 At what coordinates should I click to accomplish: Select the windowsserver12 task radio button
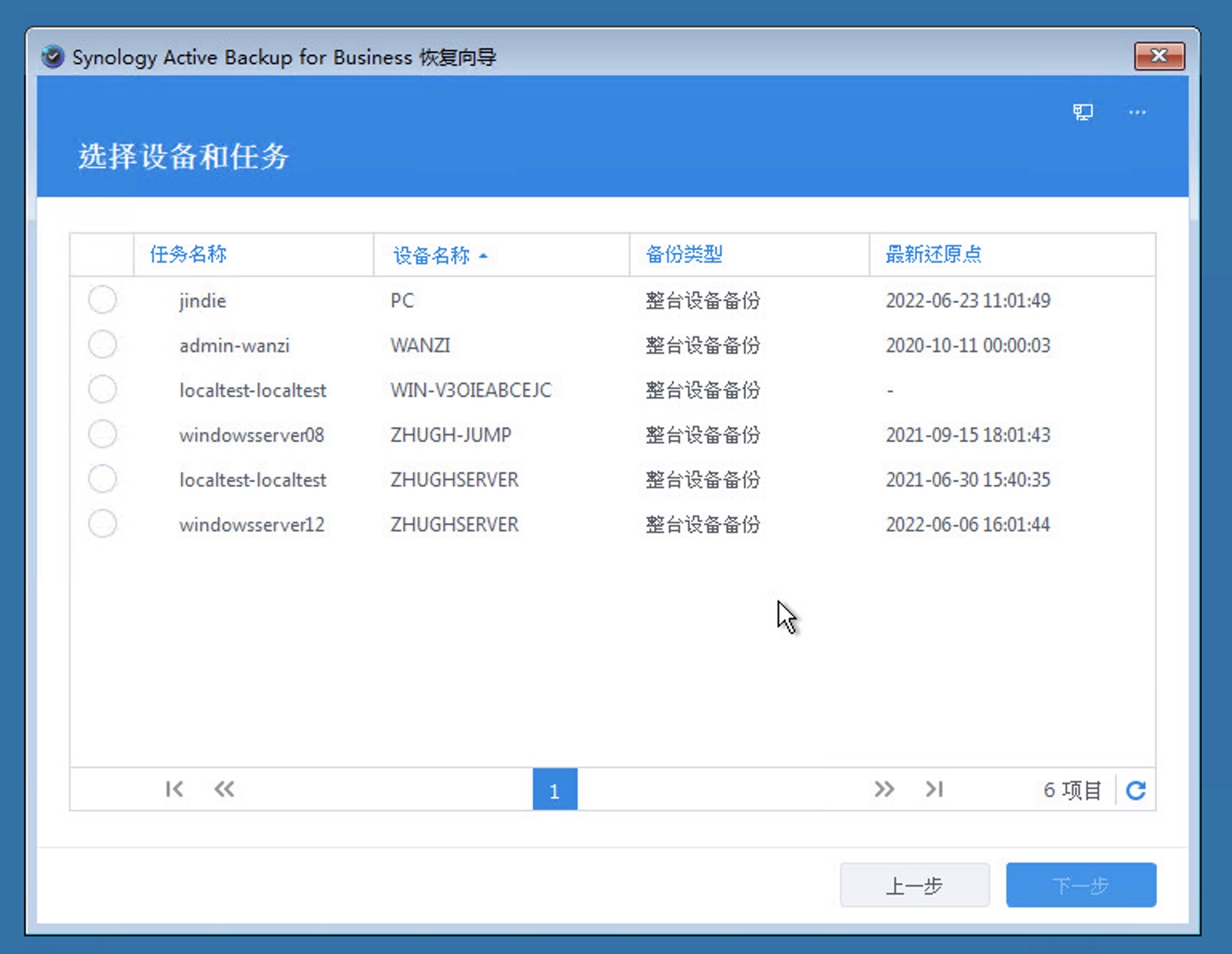click(x=102, y=524)
